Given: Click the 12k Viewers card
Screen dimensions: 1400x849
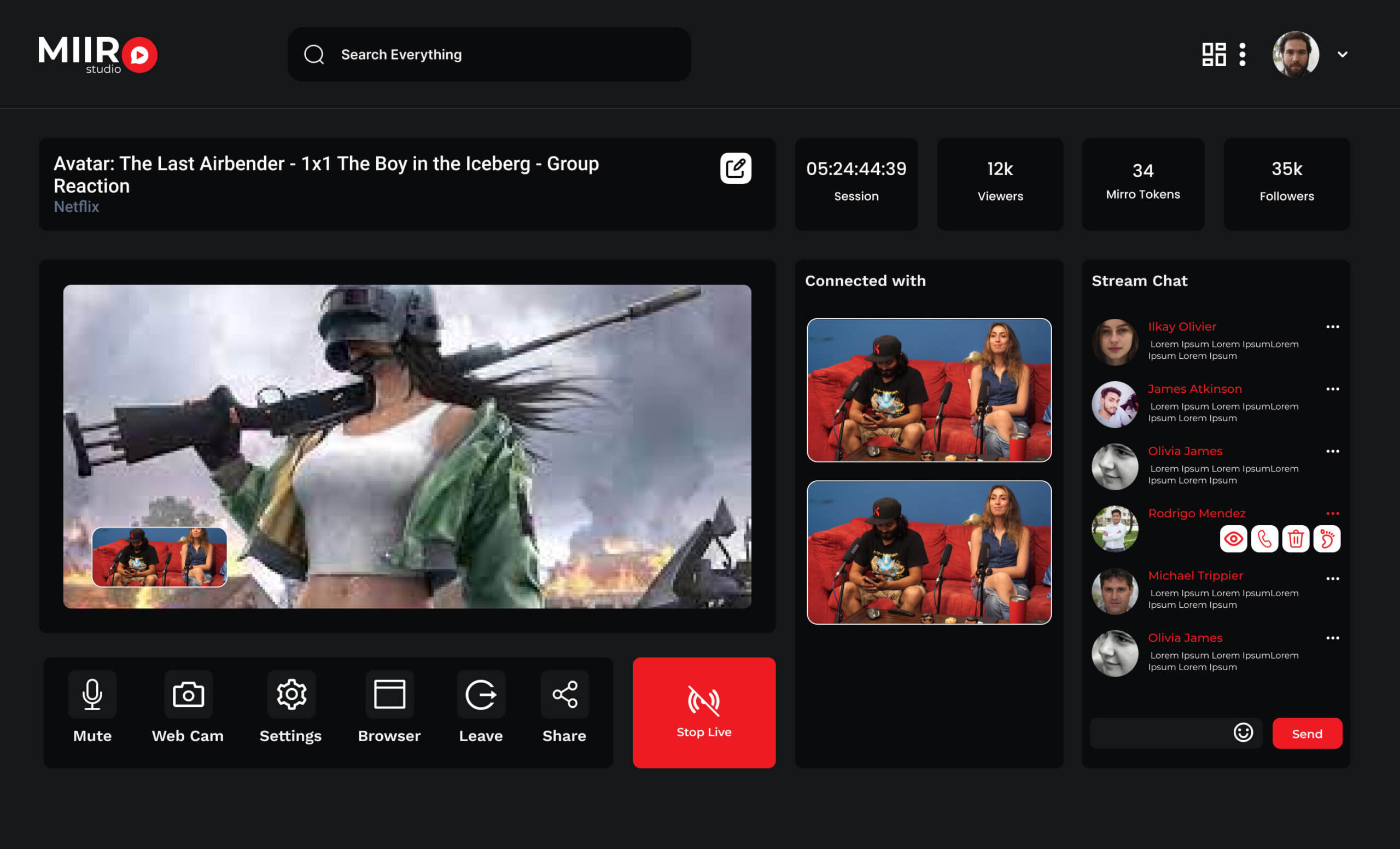Looking at the screenshot, I should tap(1000, 184).
